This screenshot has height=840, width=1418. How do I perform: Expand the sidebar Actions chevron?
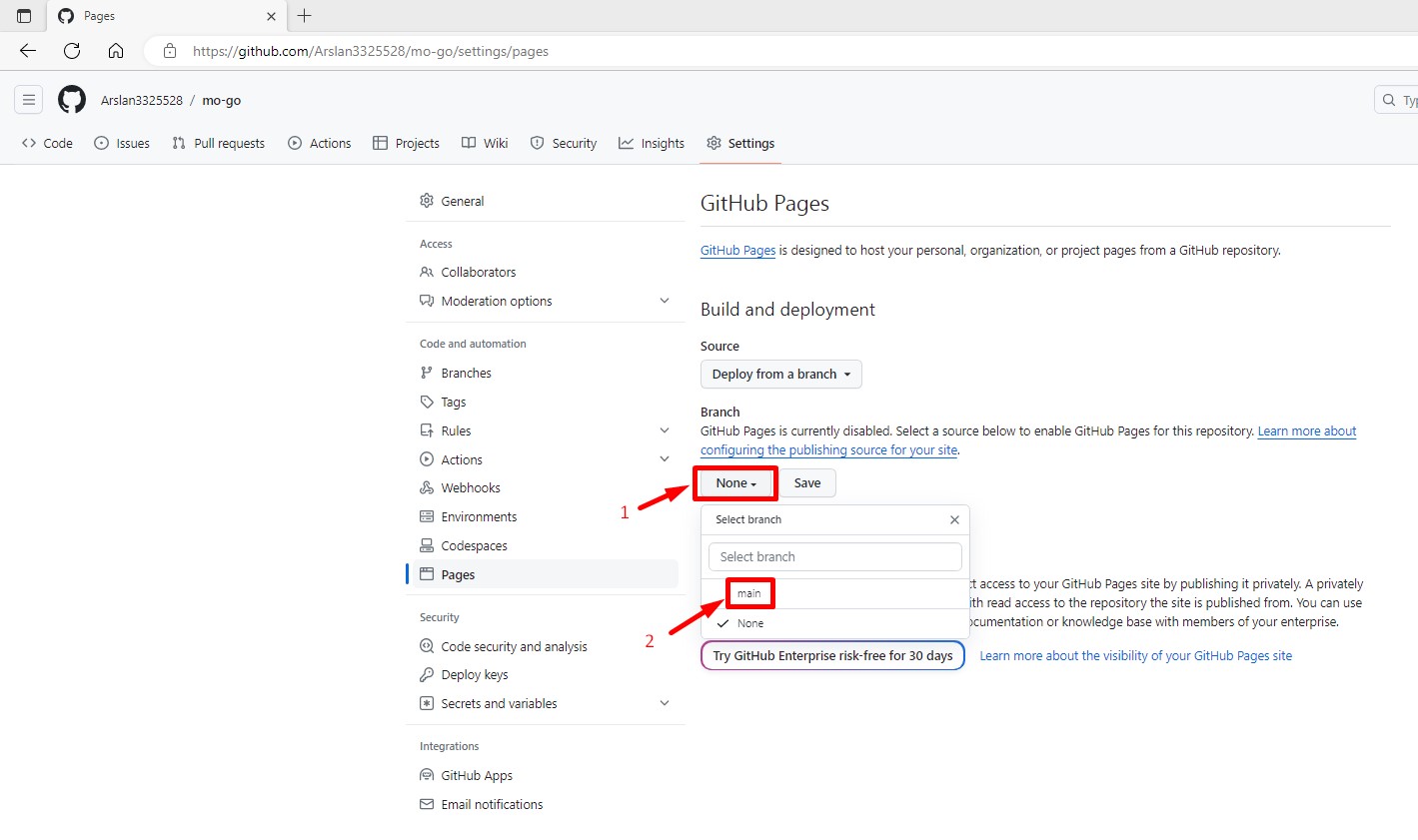665,459
